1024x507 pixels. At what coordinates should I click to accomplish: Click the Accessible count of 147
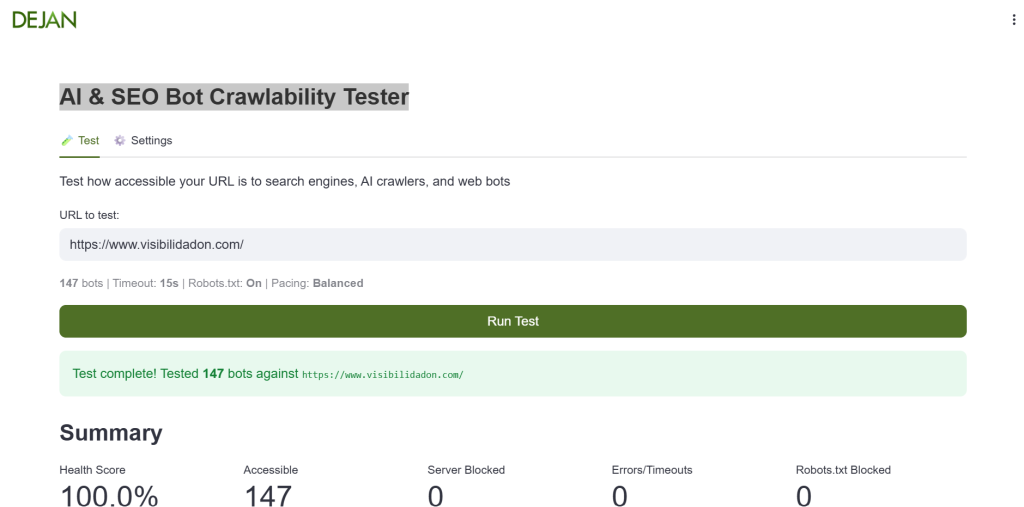coord(268,495)
